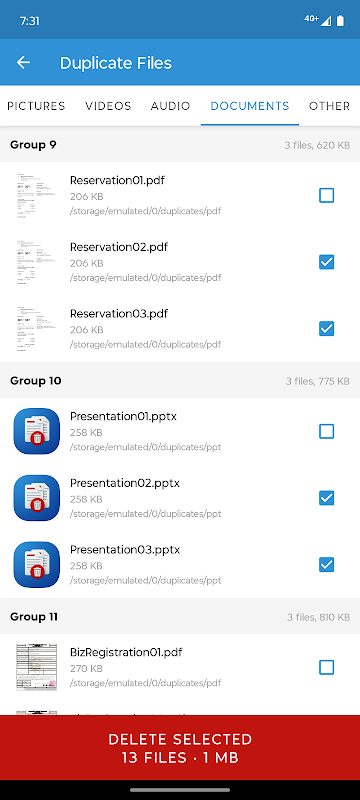Select the Presentation02.pptx file name
The width and height of the screenshot is (360, 800).
125,483
